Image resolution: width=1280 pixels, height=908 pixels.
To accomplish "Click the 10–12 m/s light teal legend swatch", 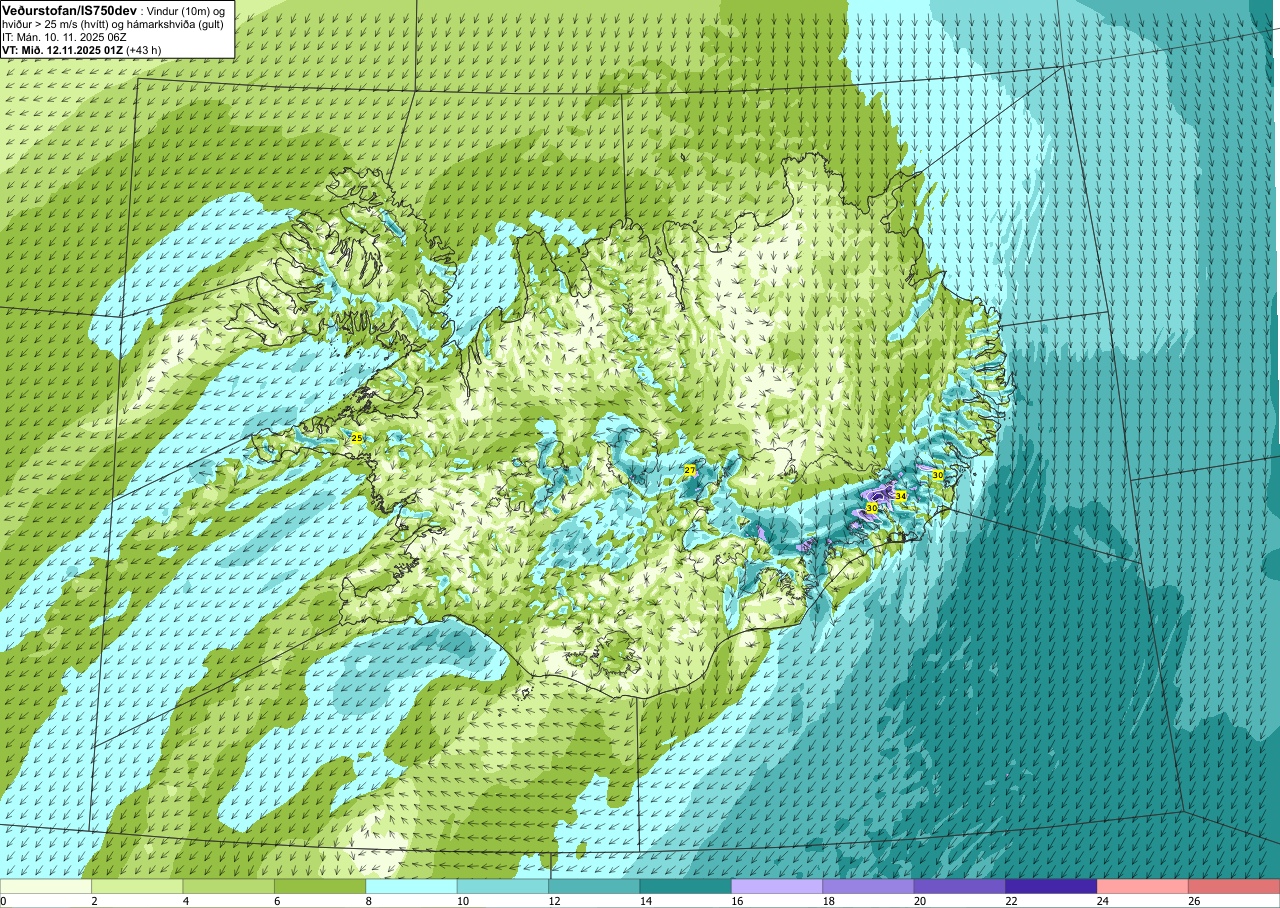I will coord(503,887).
